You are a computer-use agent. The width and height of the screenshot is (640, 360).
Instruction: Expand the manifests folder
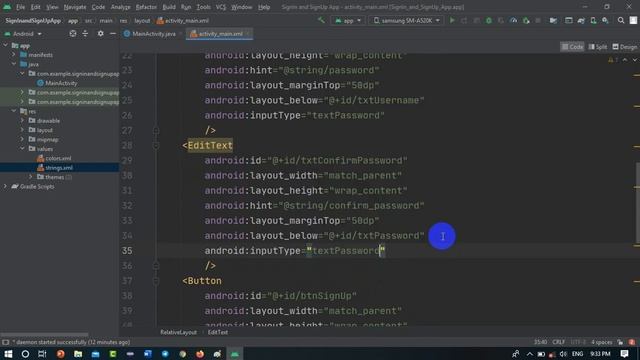pos(13,55)
